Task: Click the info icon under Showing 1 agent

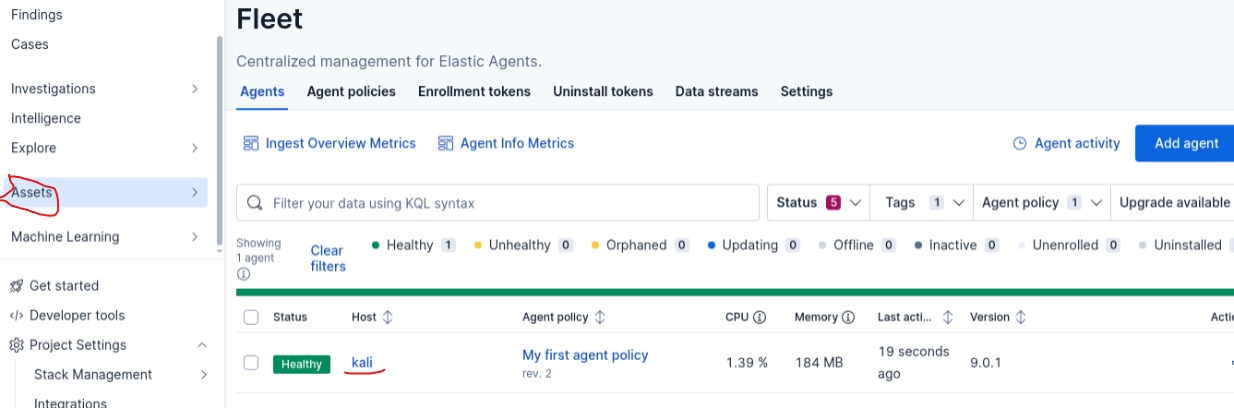Action: 243,274
